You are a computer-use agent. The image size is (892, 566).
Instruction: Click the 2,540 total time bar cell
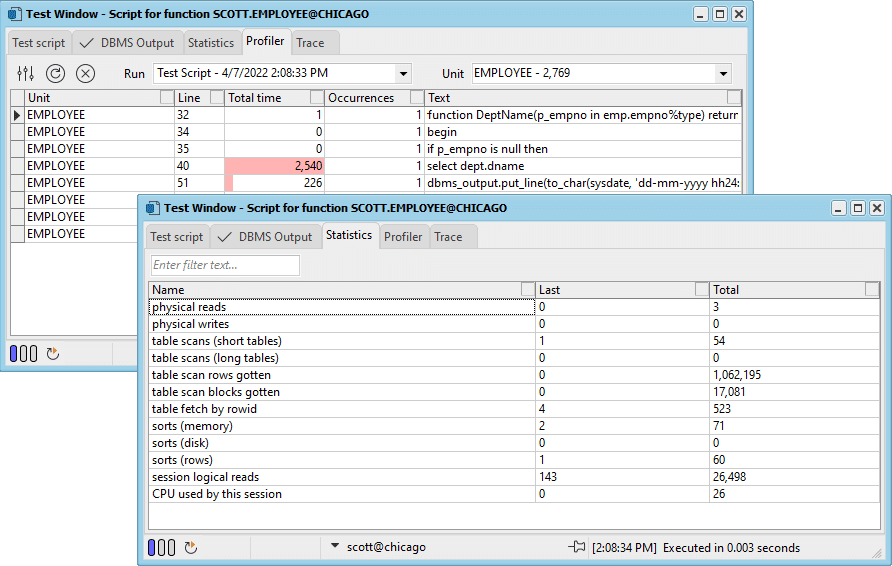274,166
